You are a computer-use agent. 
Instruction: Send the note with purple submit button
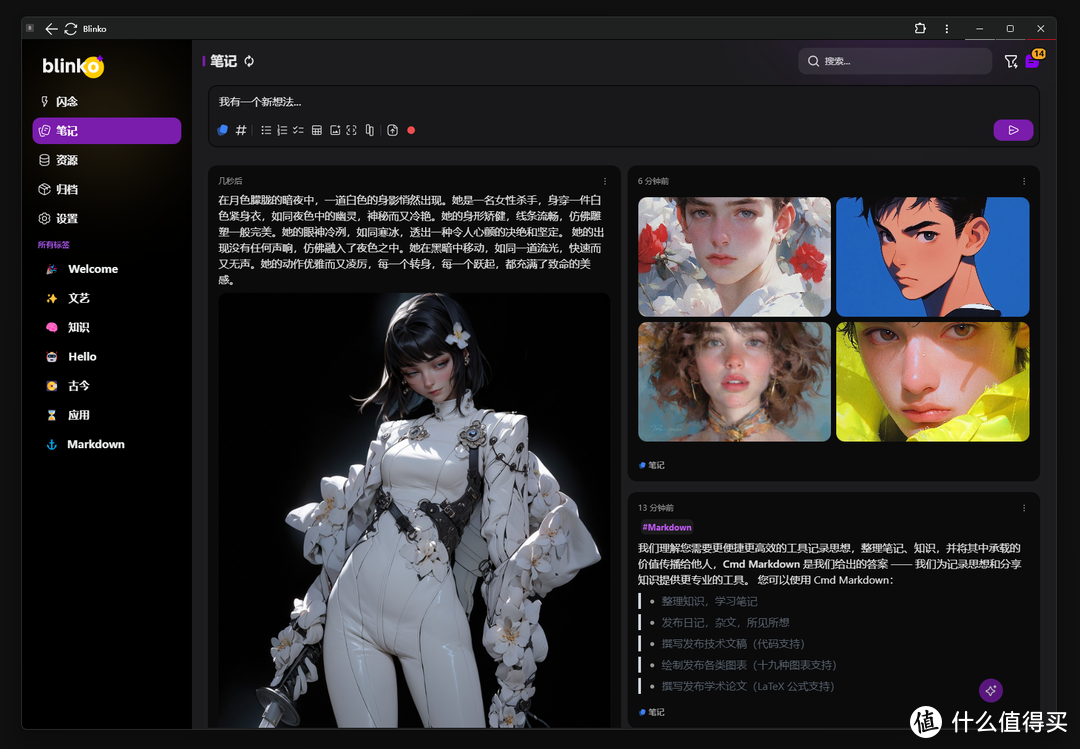pyautogui.click(x=1013, y=130)
